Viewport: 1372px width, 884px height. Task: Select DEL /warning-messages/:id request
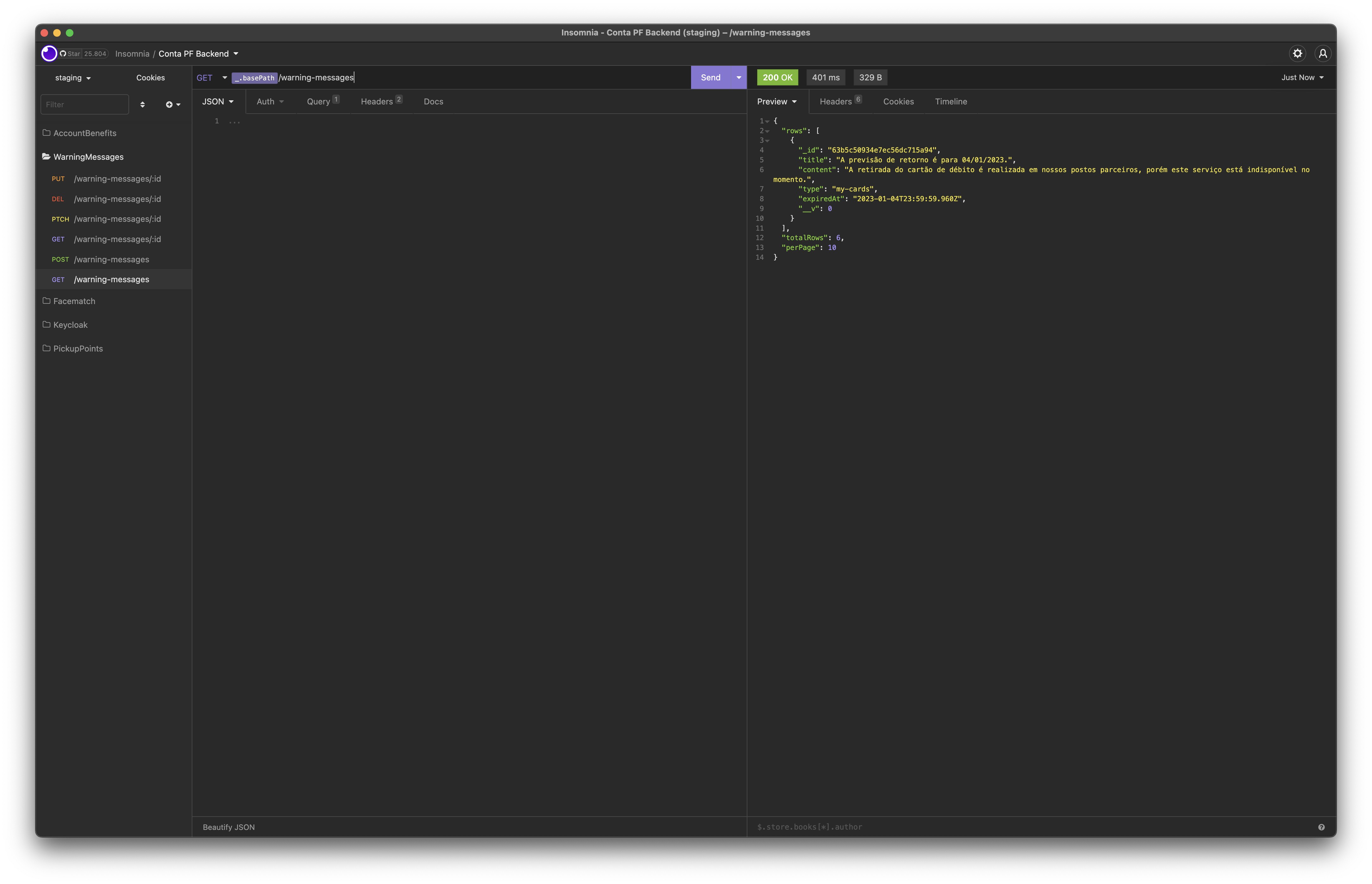114,199
